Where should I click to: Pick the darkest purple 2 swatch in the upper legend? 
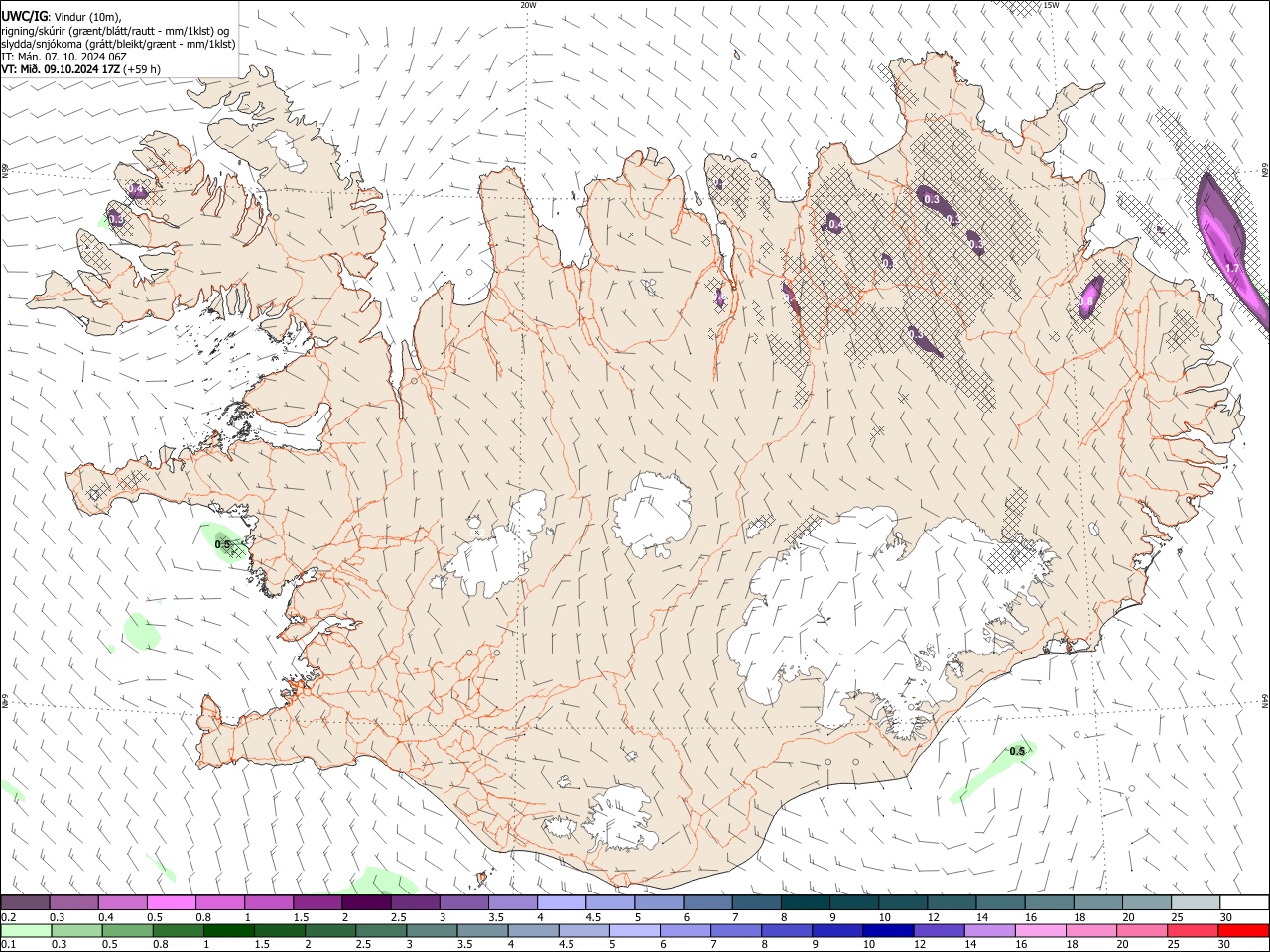pos(366,902)
